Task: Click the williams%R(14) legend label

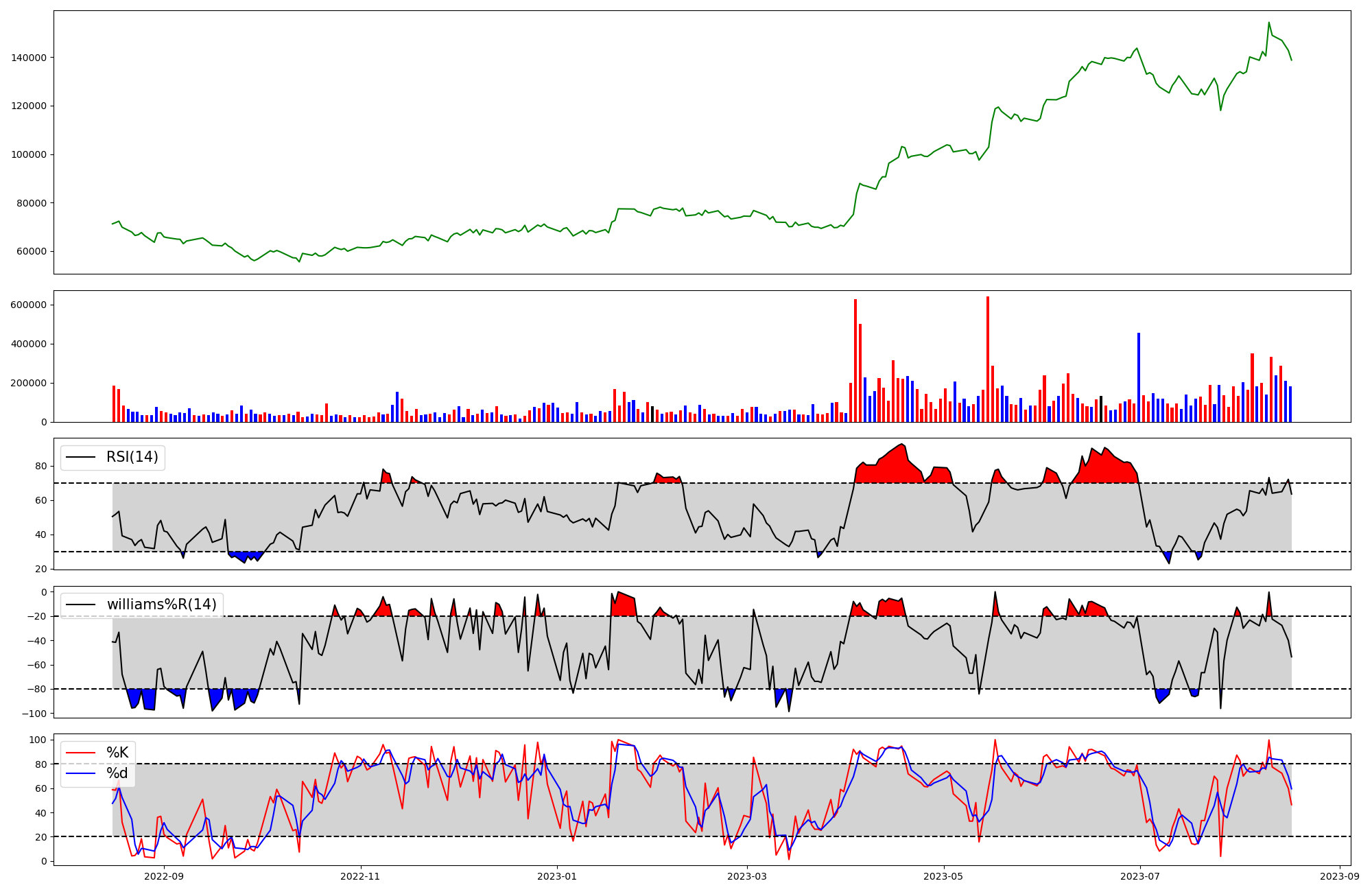Action: [161, 605]
